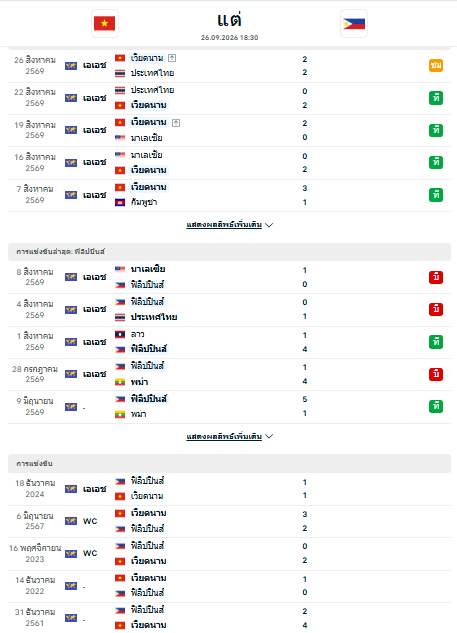This screenshot has width=457, height=633.
Task: Click green win badge for Thailand-Vietnam match
Action: tap(436, 98)
